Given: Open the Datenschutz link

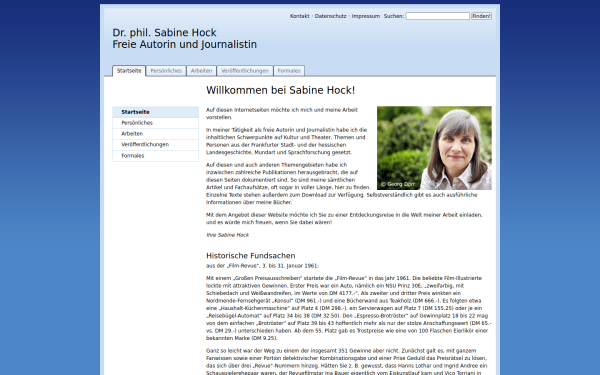Looking at the screenshot, I should coord(330,16).
